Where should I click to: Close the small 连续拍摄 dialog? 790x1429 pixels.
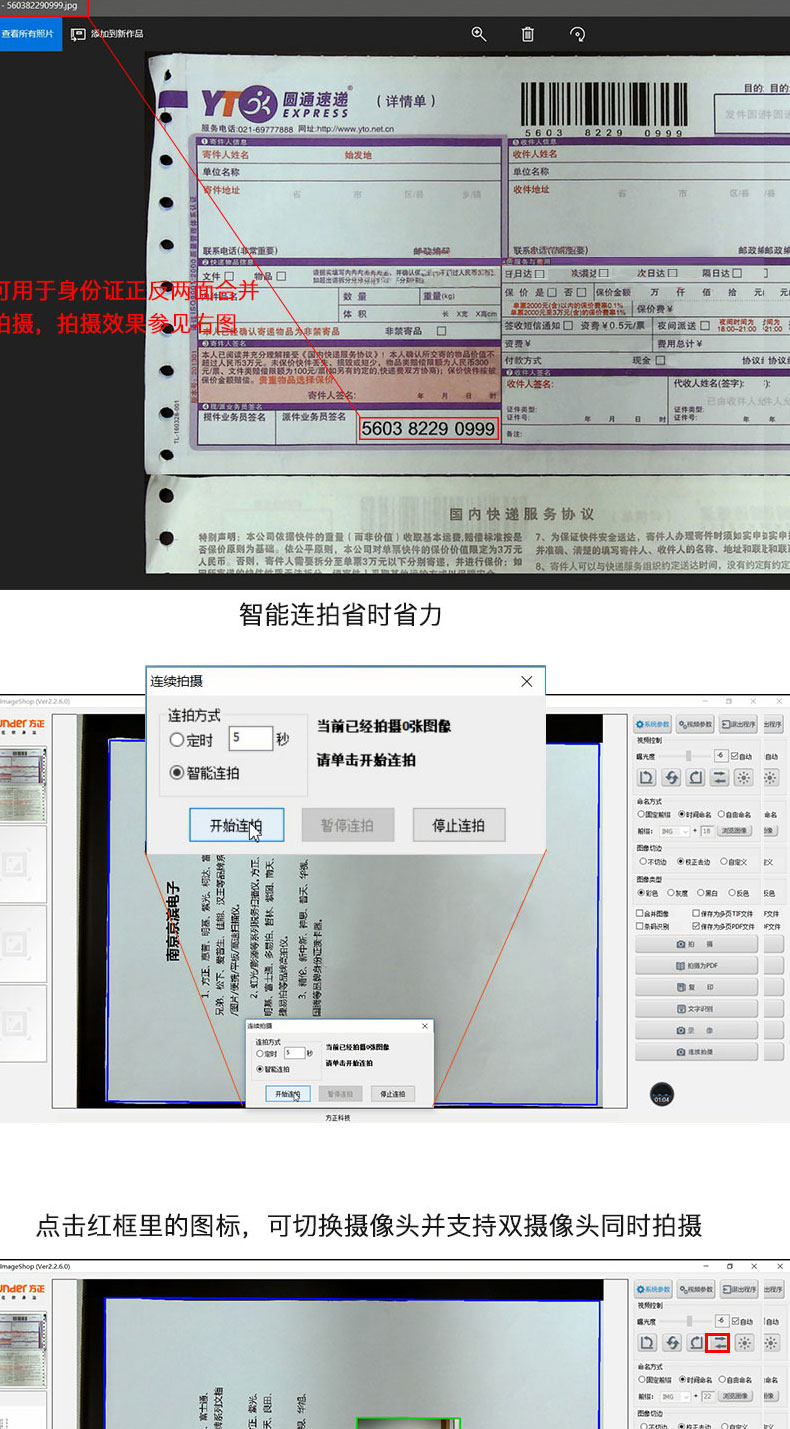tap(425, 1026)
